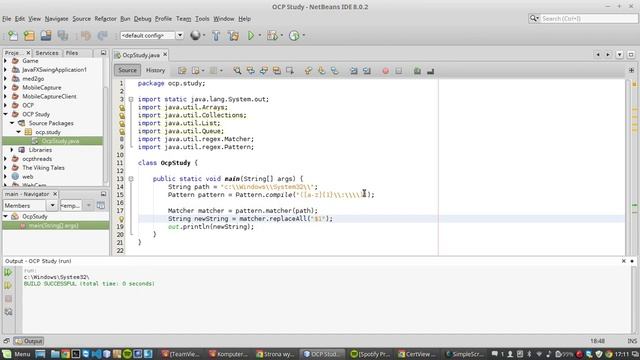
Task: Click the Shift Line Right icon
Action: [x=367, y=71]
